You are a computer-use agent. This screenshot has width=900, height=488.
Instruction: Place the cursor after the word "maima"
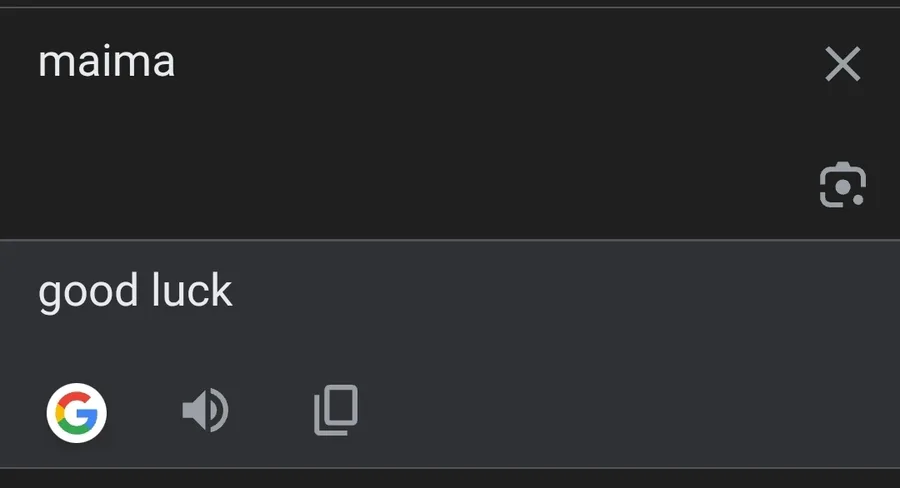tap(176, 61)
